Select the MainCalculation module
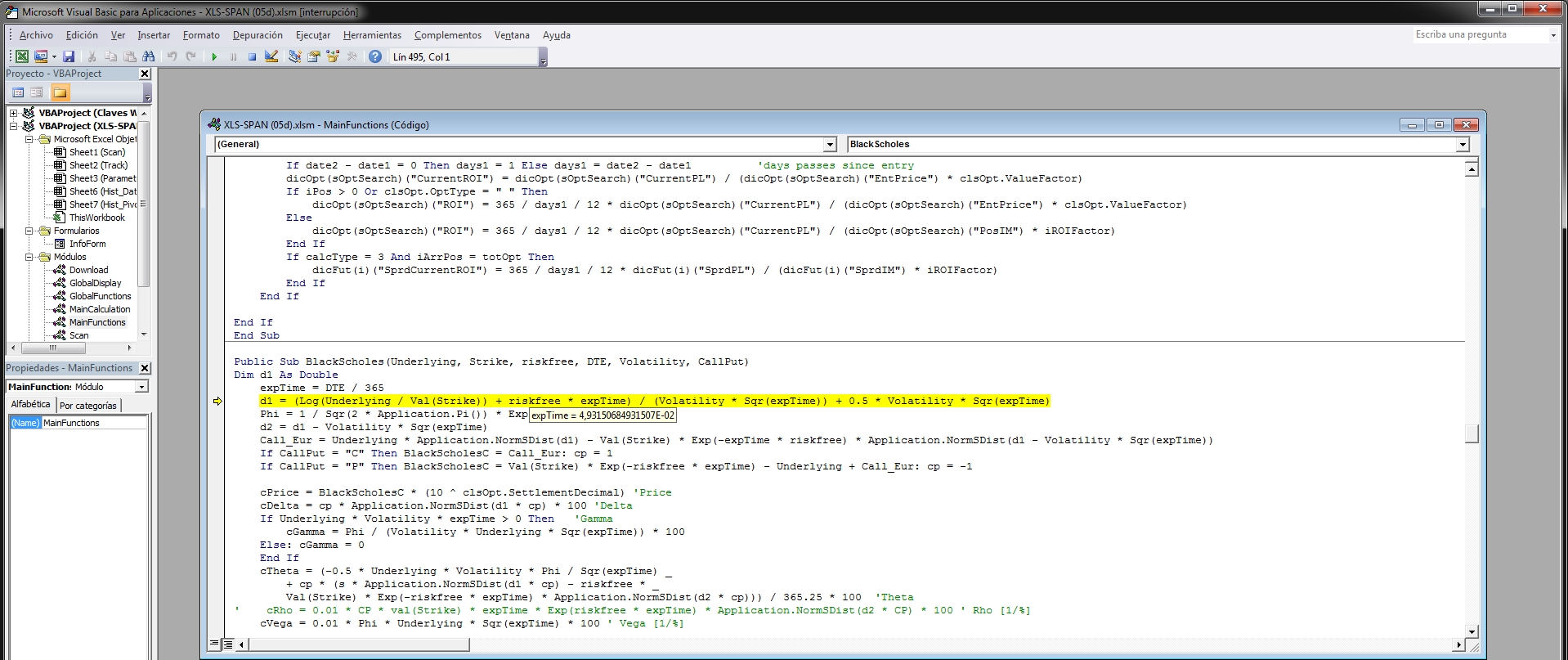Viewport: 1568px width, 660px height. point(100,309)
